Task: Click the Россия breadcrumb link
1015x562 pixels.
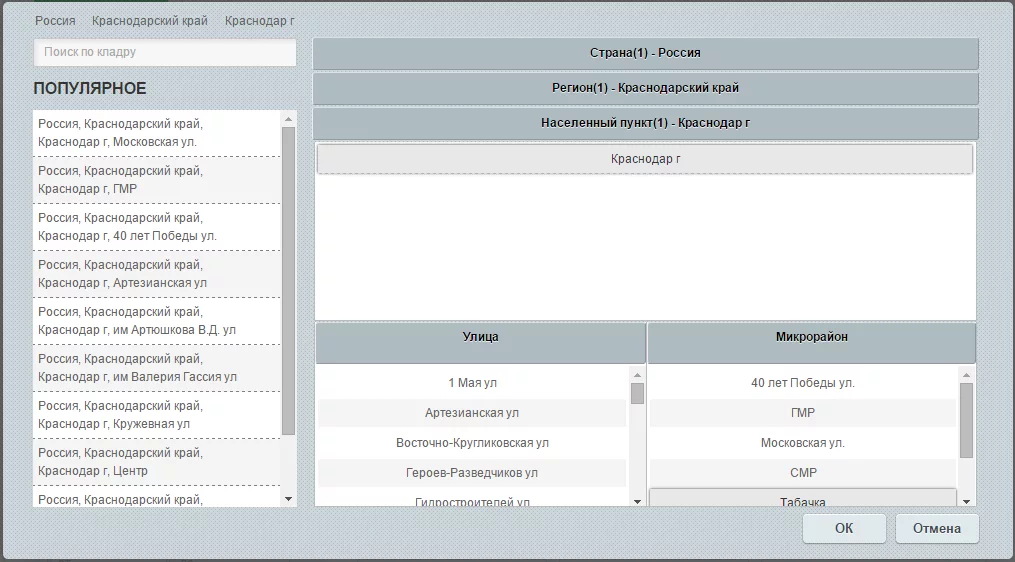Action: click(x=55, y=21)
